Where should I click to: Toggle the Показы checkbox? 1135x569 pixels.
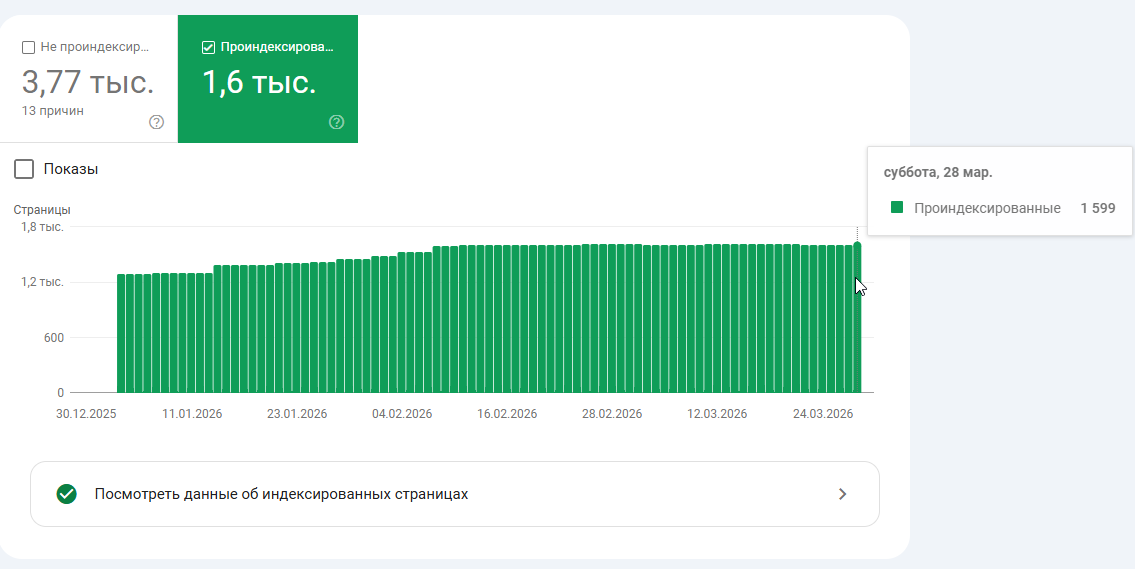(x=24, y=169)
